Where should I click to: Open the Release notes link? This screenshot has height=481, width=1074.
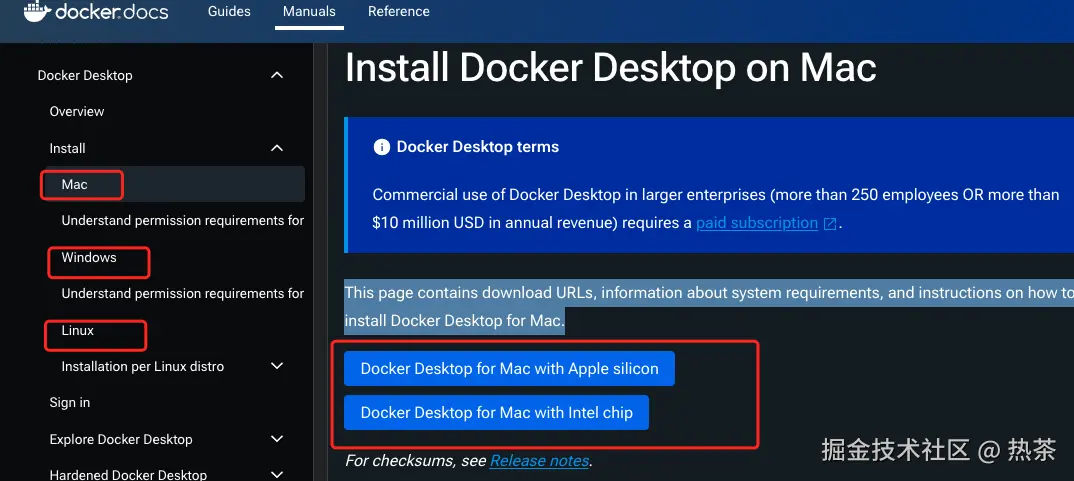click(539, 460)
